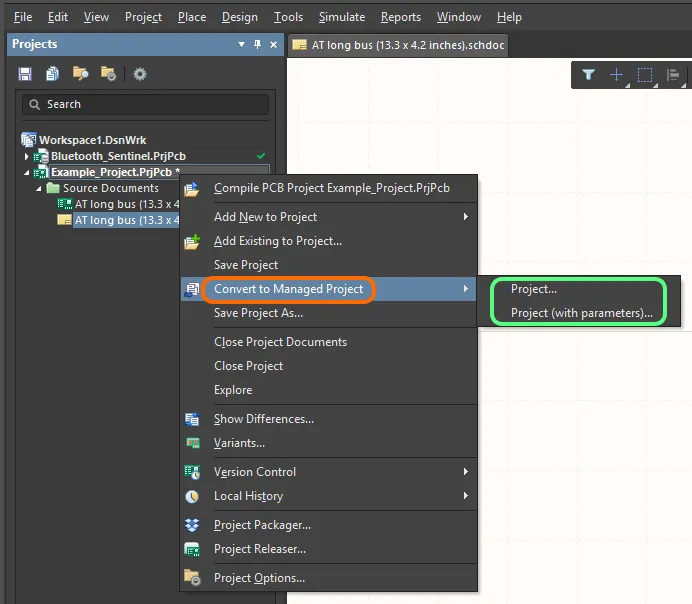Open the Window menu
The width and height of the screenshot is (692, 604).
[459, 17]
